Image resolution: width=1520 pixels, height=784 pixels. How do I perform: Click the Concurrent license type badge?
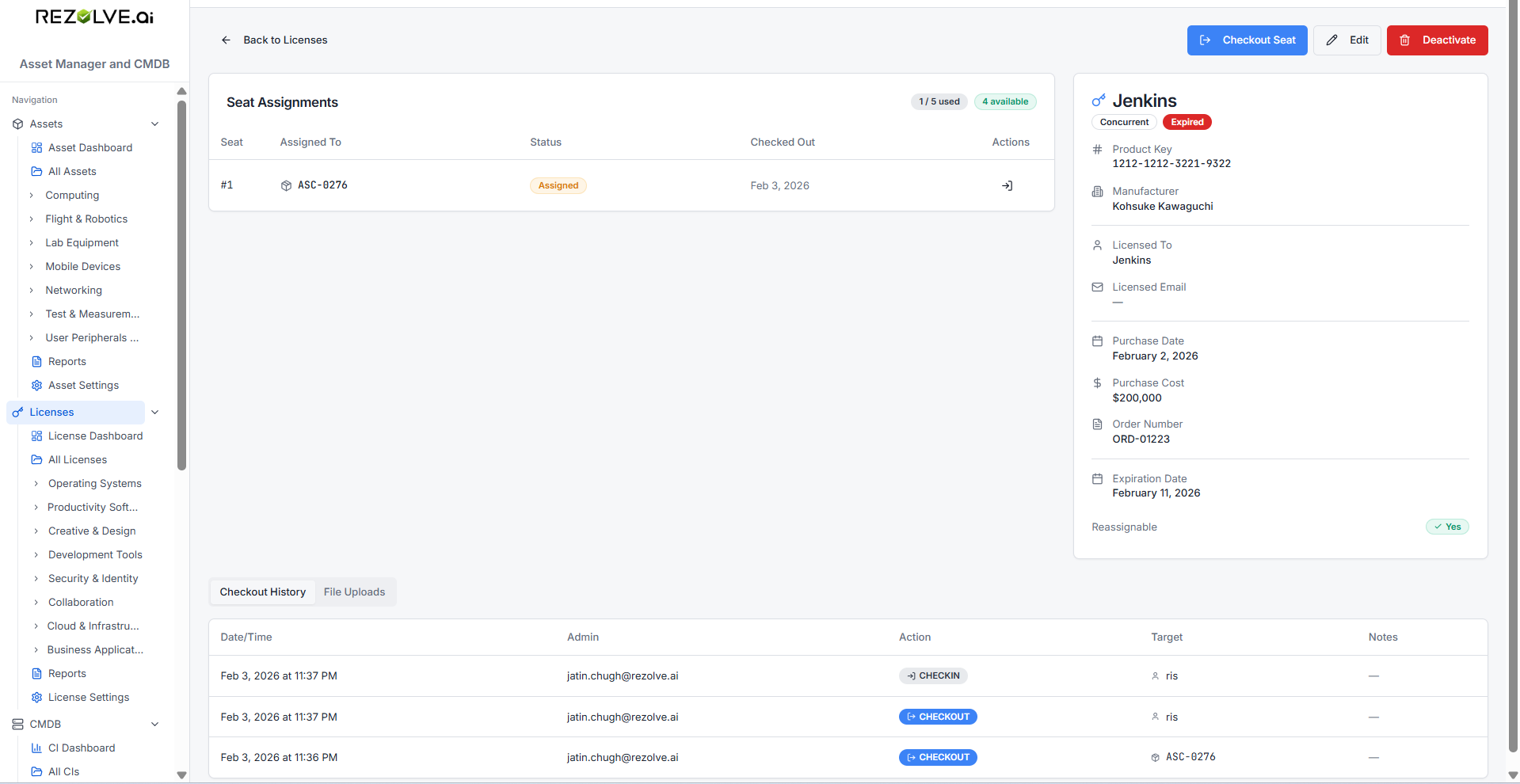(x=1124, y=122)
